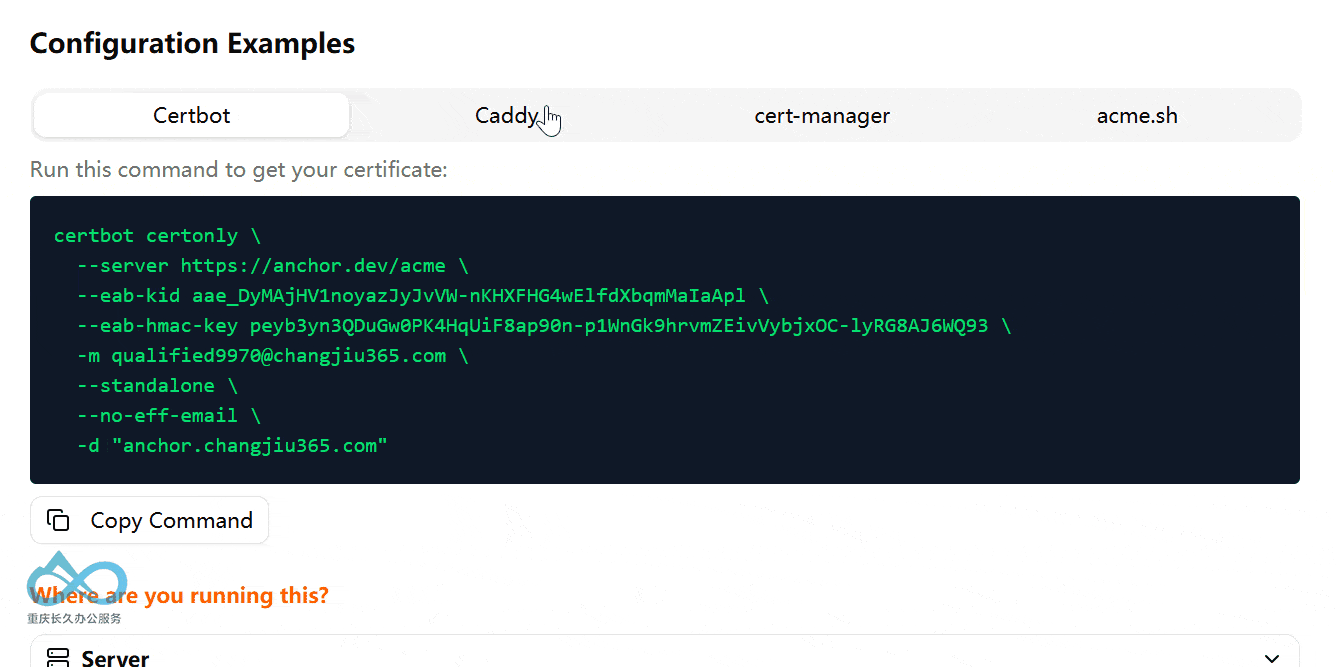The width and height of the screenshot is (1336, 667).
Task: Click the -d "anchor.changjiu365.com" line
Action: click(x=232, y=446)
